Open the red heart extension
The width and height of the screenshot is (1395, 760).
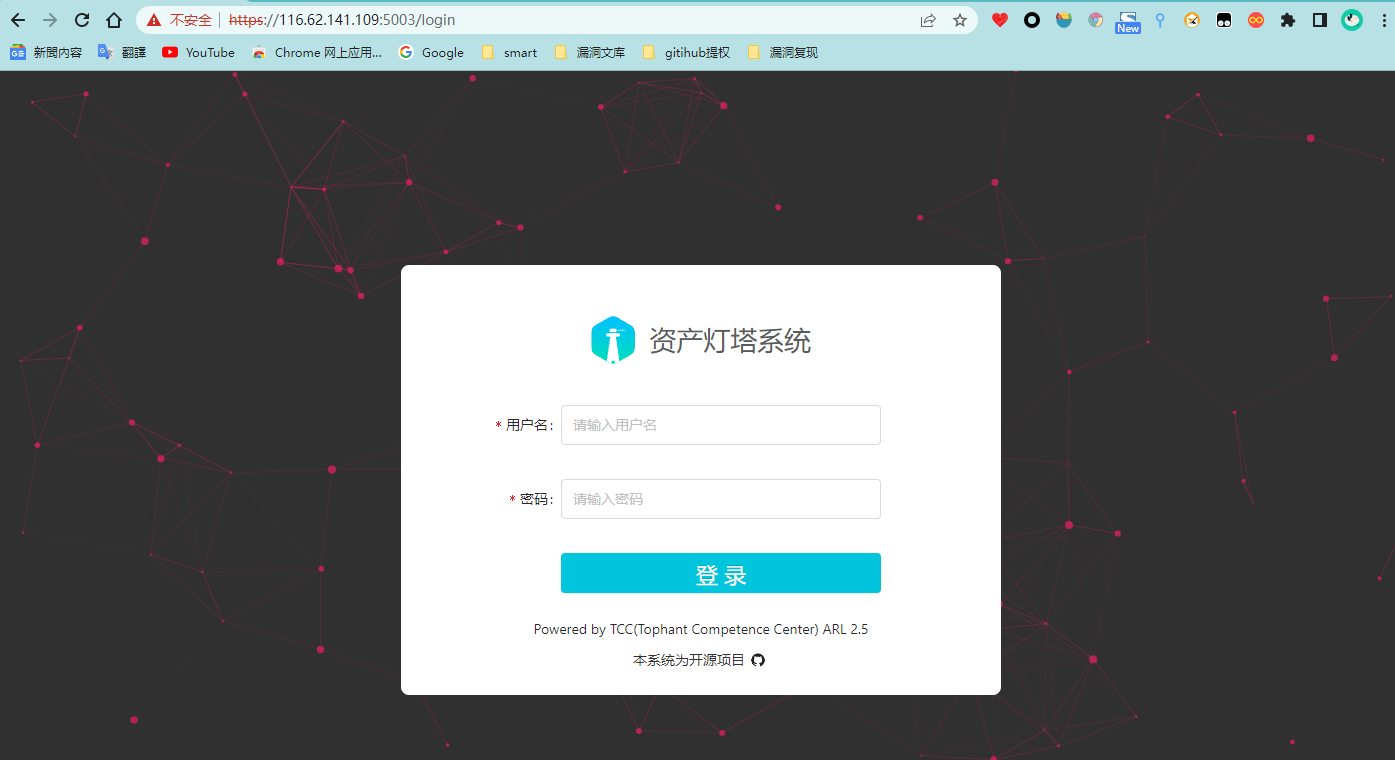pyautogui.click(x=1000, y=20)
